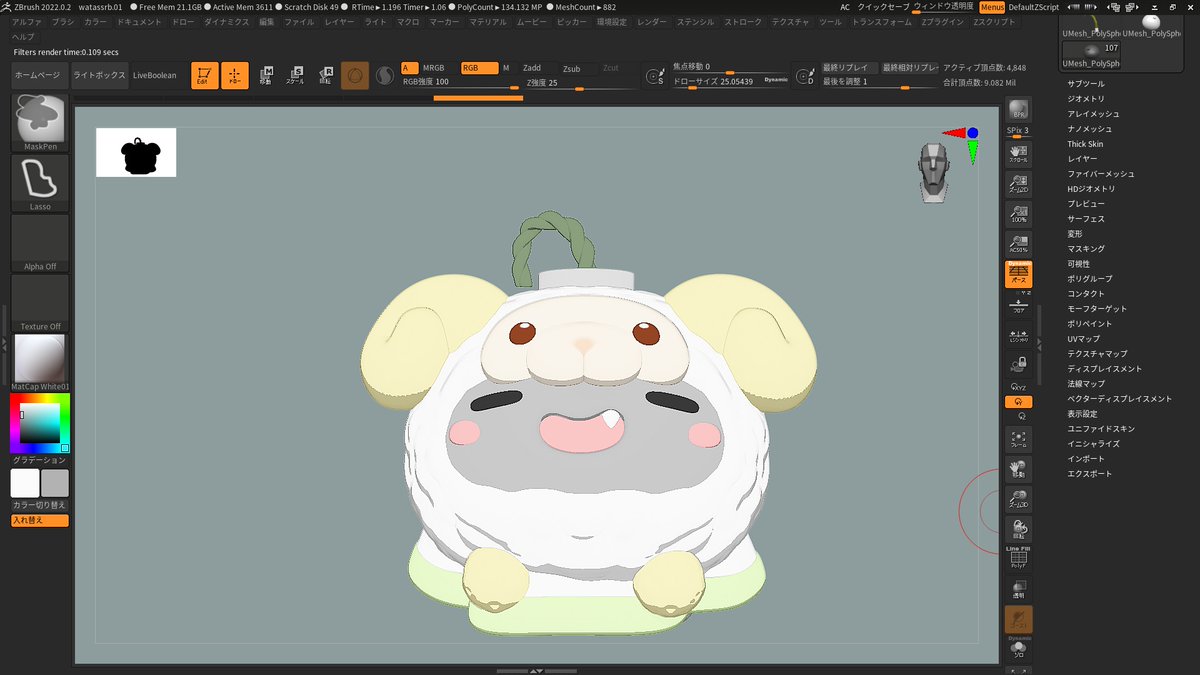Click the Zoom2D icon

(1018, 183)
